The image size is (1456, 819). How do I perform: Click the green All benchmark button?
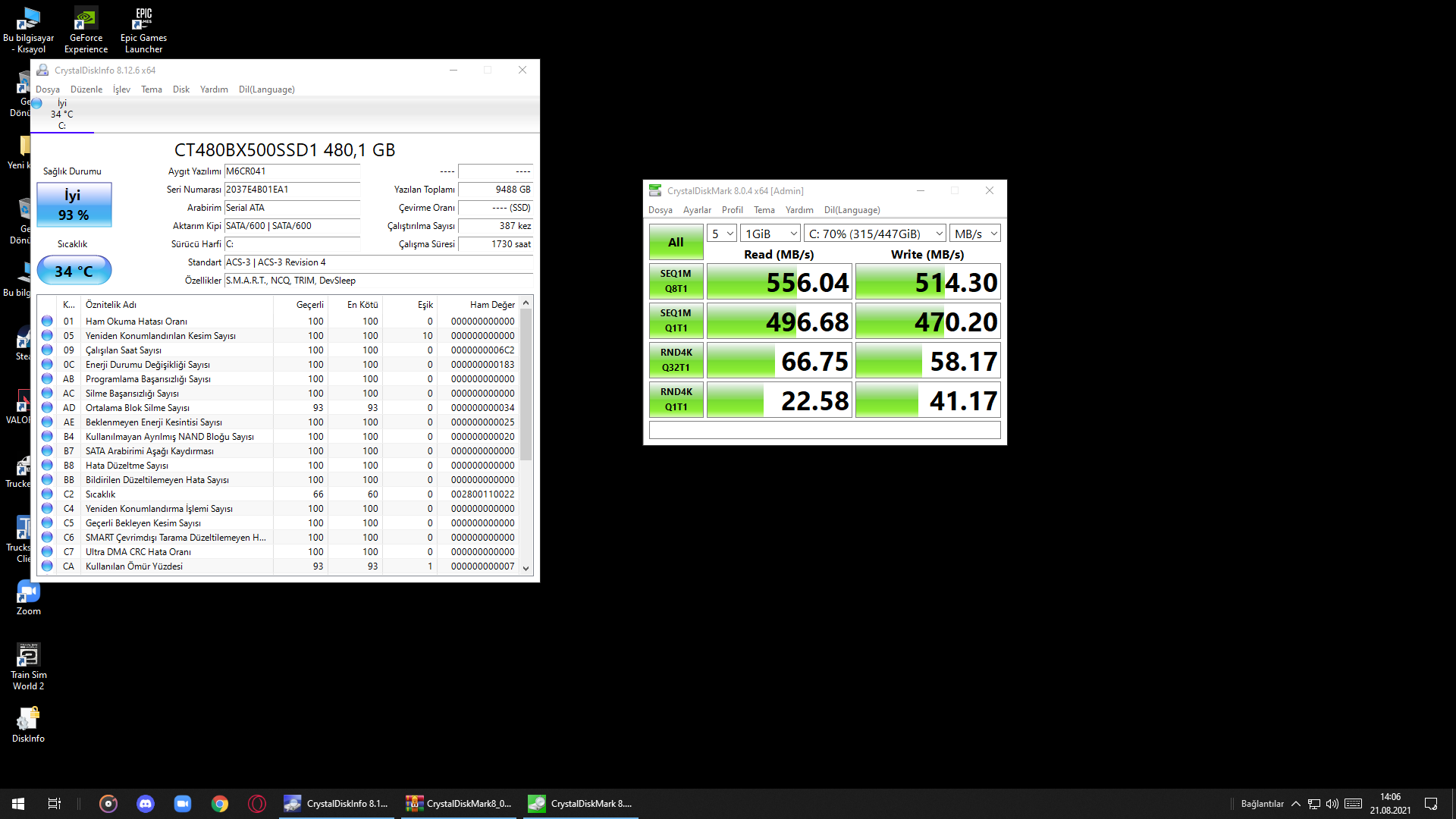point(676,242)
